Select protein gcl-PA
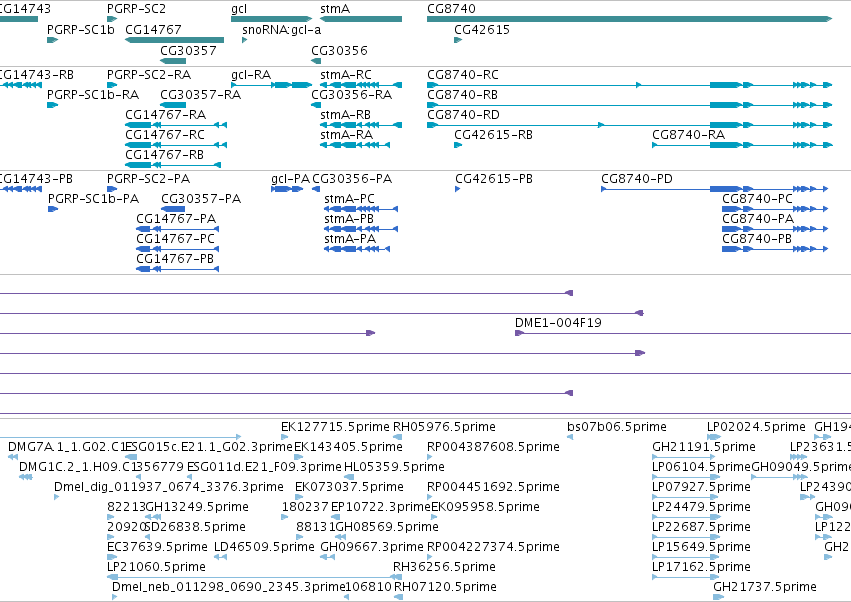 (287, 189)
